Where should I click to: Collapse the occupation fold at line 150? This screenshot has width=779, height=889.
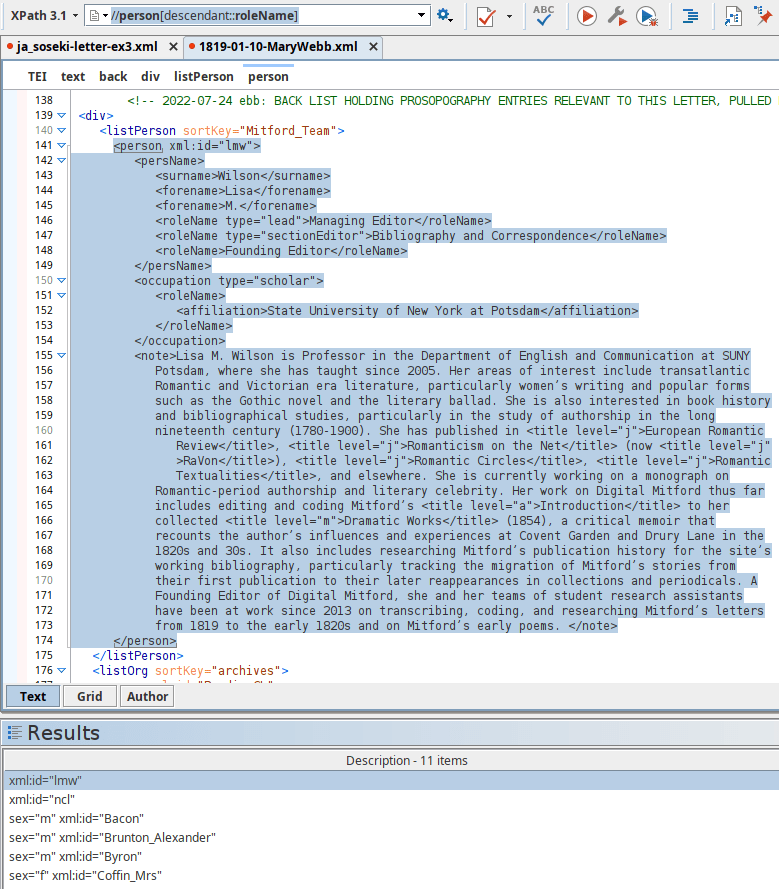[62, 281]
